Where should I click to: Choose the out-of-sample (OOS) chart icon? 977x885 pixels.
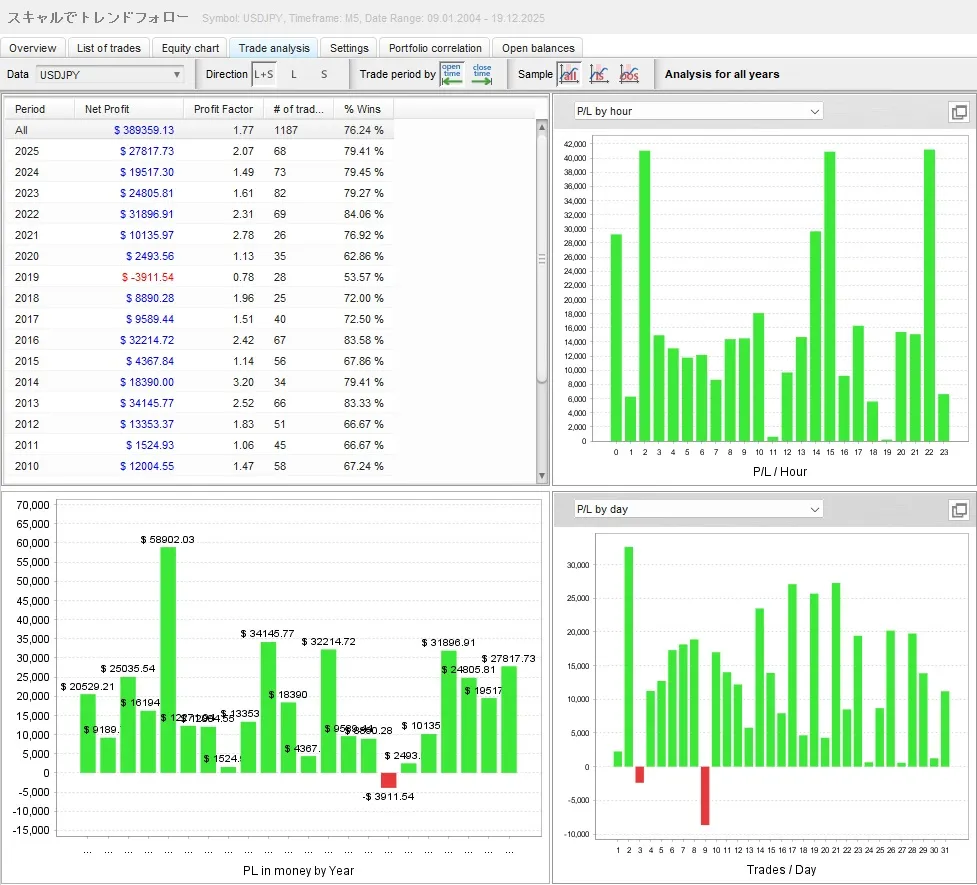pyautogui.click(x=629, y=74)
